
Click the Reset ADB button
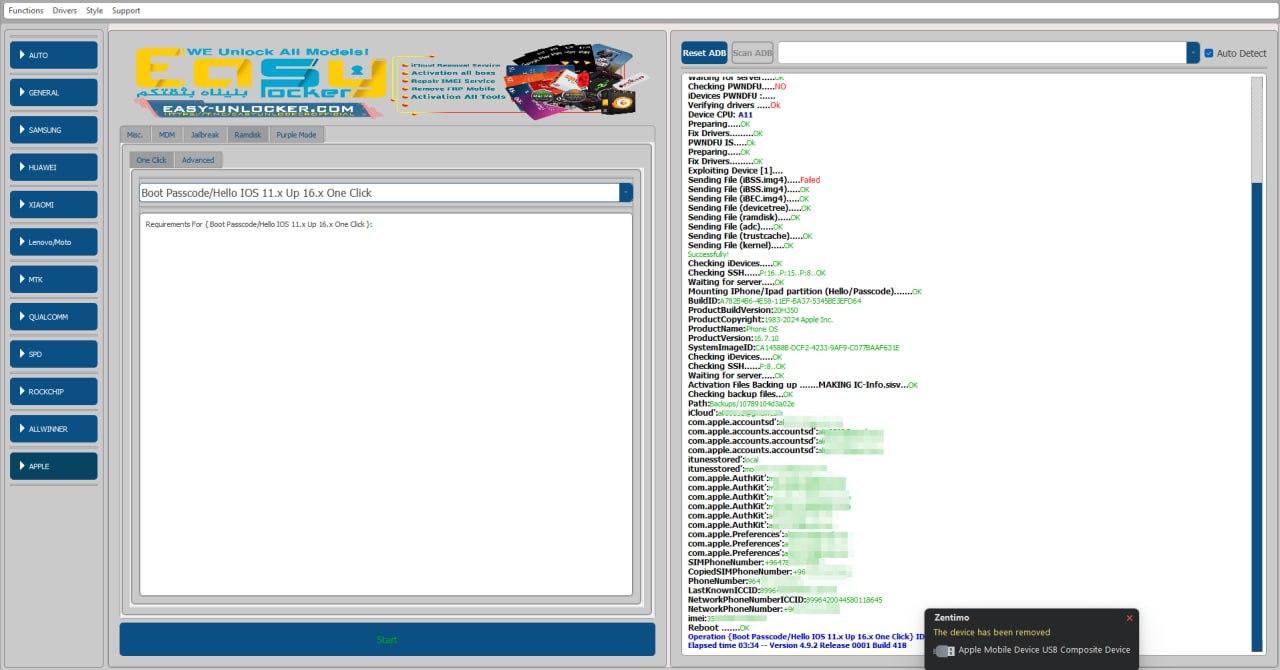click(x=704, y=53)
